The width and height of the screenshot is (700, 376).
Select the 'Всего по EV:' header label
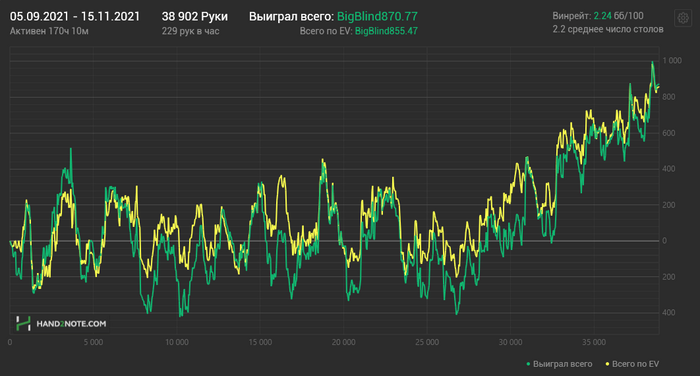point(326,31)
